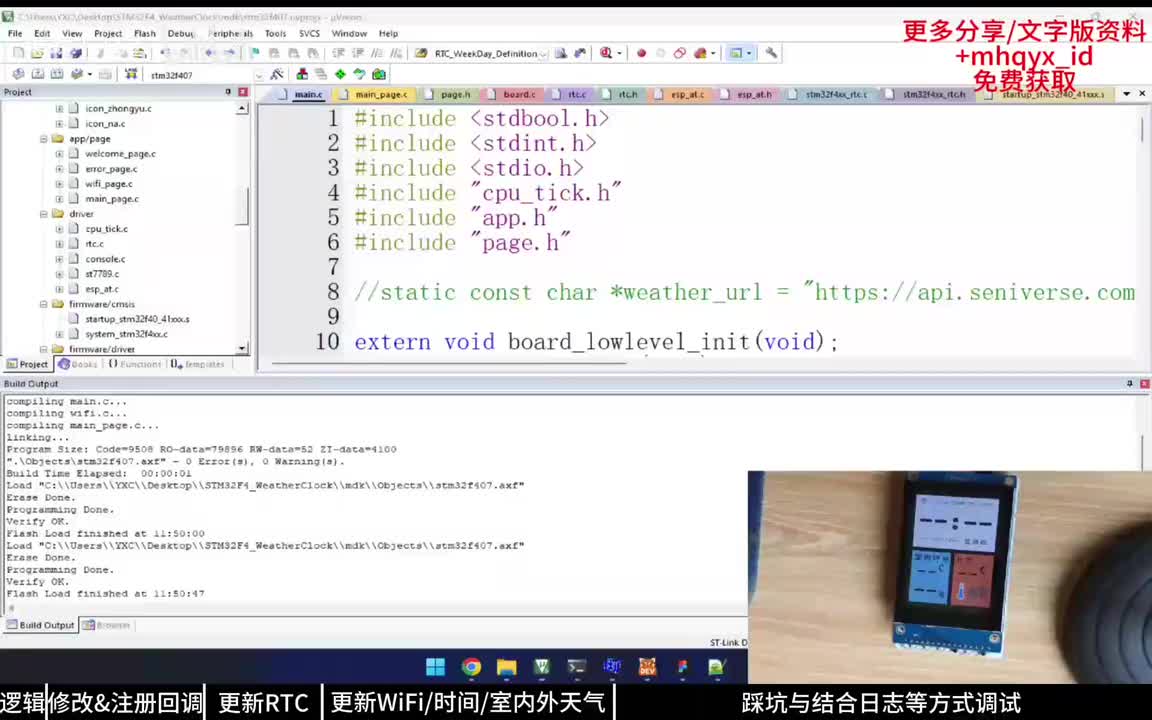1152x720 pixels.
Task: Click the editor horizontal scrollbar
Action: click(x=448, y=363)
